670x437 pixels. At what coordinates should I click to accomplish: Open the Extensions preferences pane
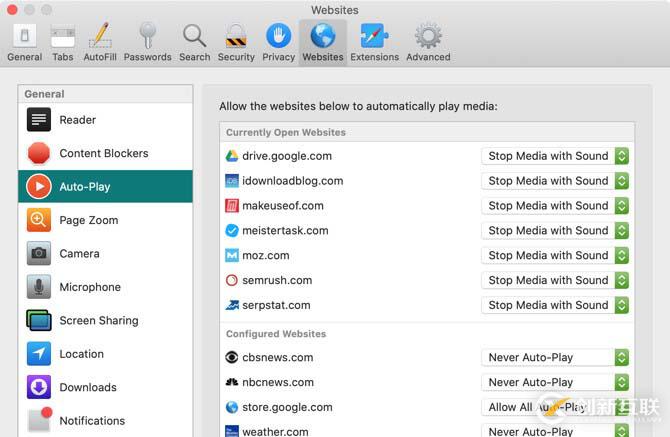(374, 42)
